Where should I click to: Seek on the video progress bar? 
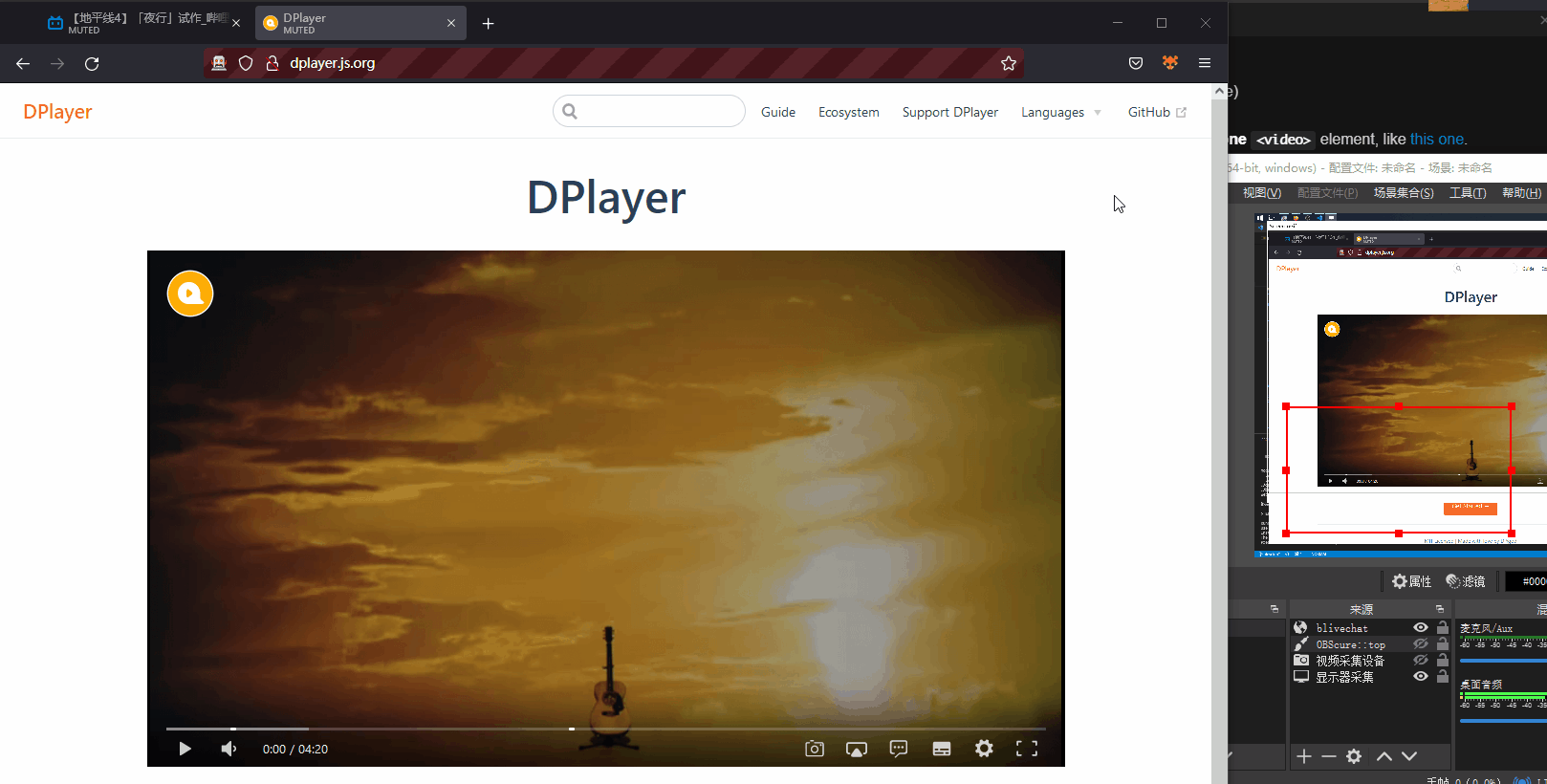(606, 729)
